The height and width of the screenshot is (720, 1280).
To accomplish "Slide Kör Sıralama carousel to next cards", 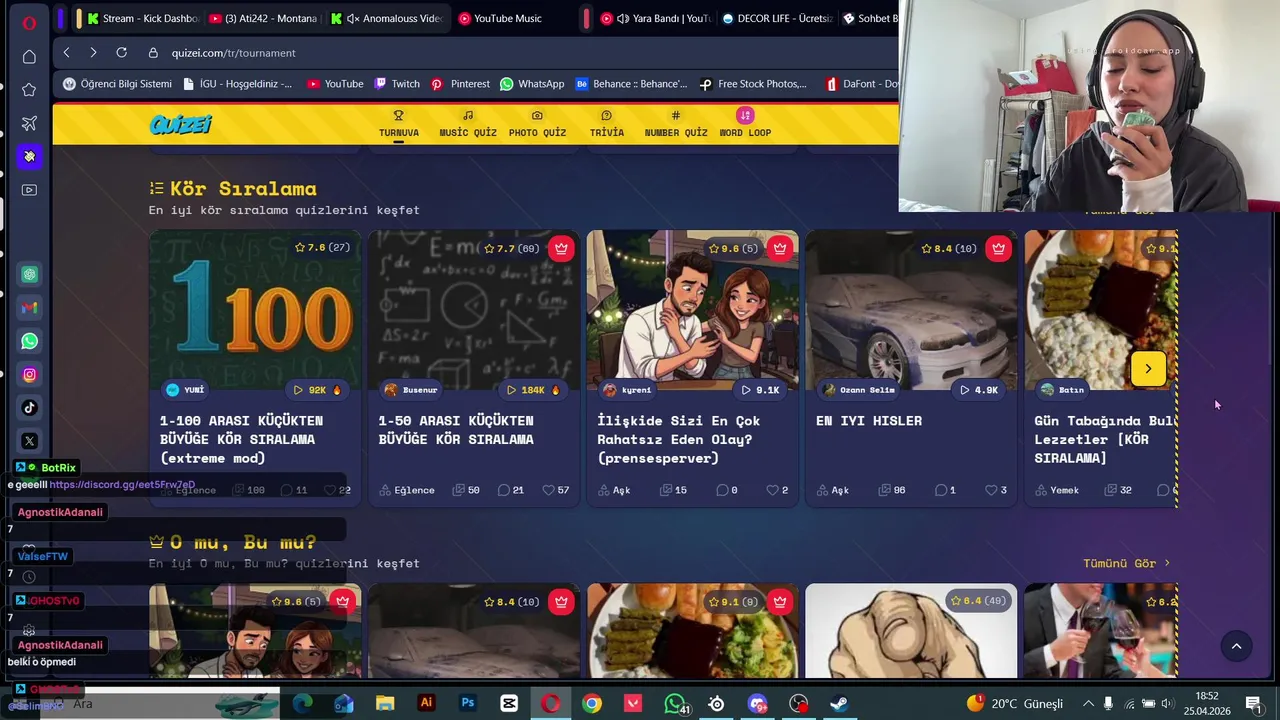I will 1148,369.
